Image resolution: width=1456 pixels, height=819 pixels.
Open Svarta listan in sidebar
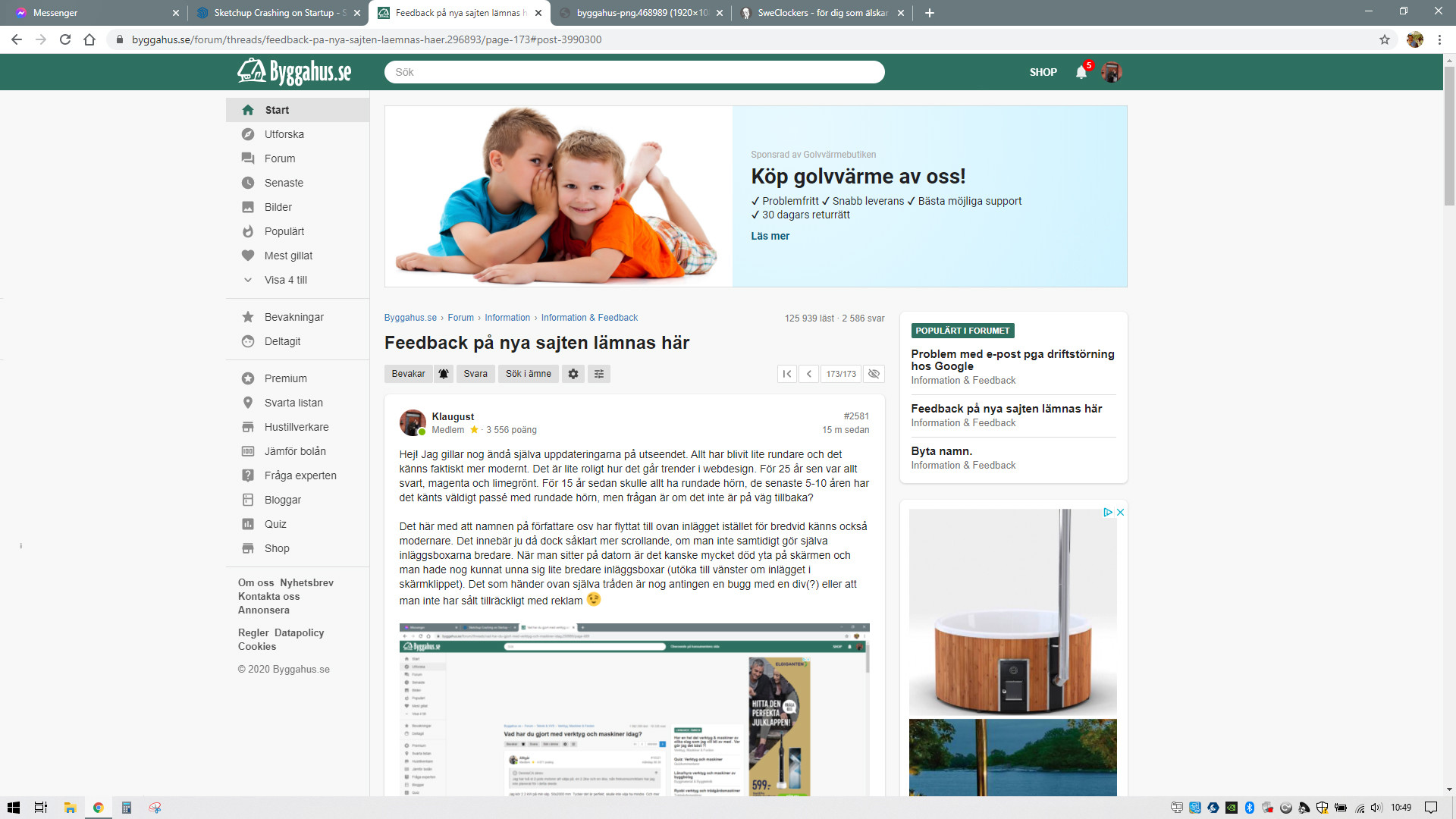(x=293, y=403)
